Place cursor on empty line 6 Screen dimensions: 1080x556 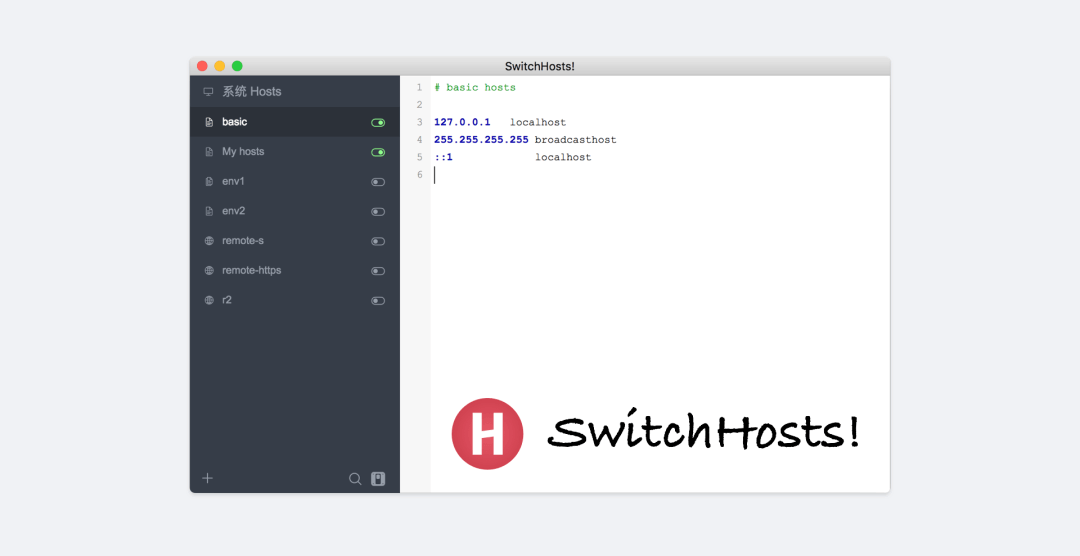coord(660,175)
